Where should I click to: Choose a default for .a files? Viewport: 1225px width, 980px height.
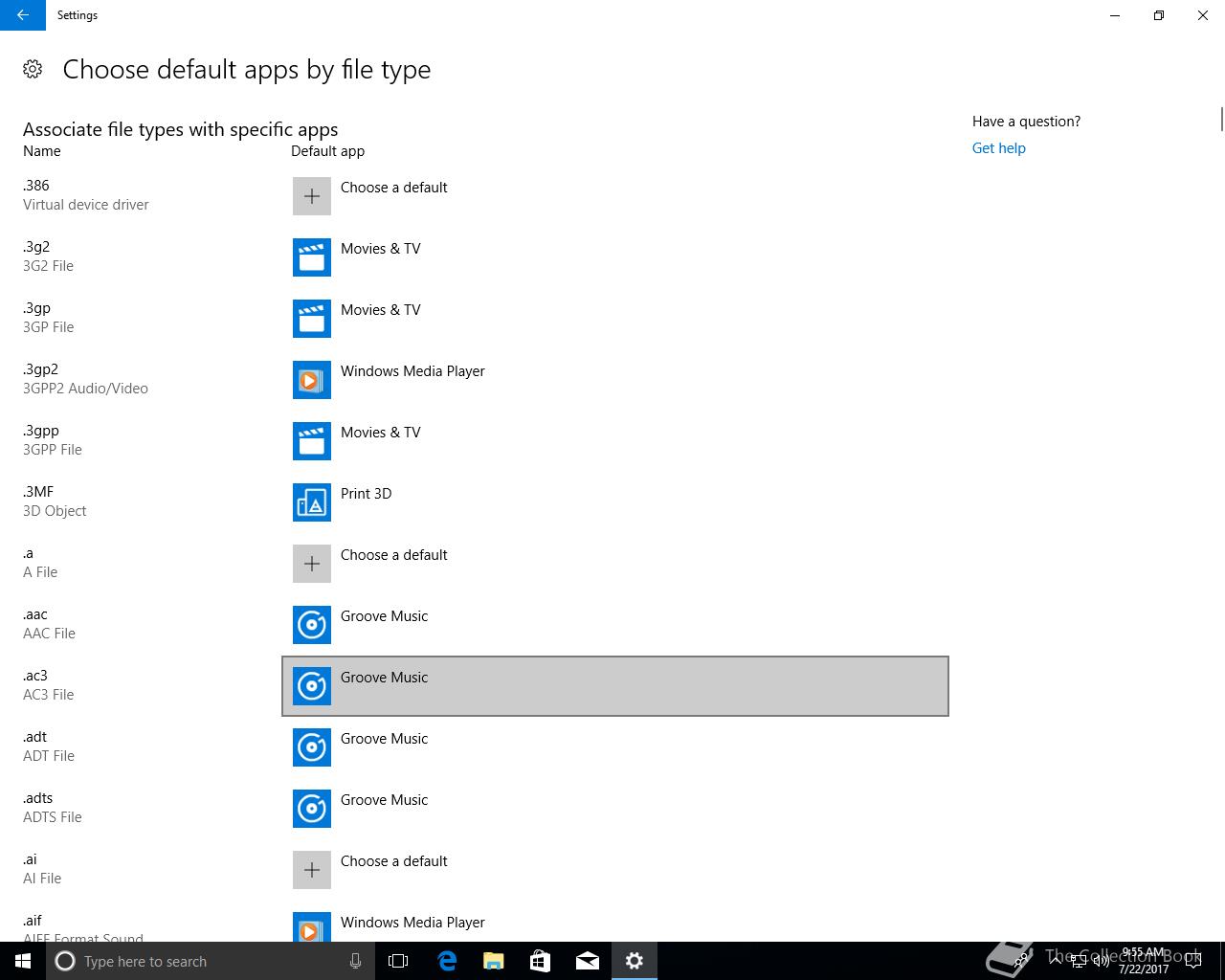click(615, 564)
